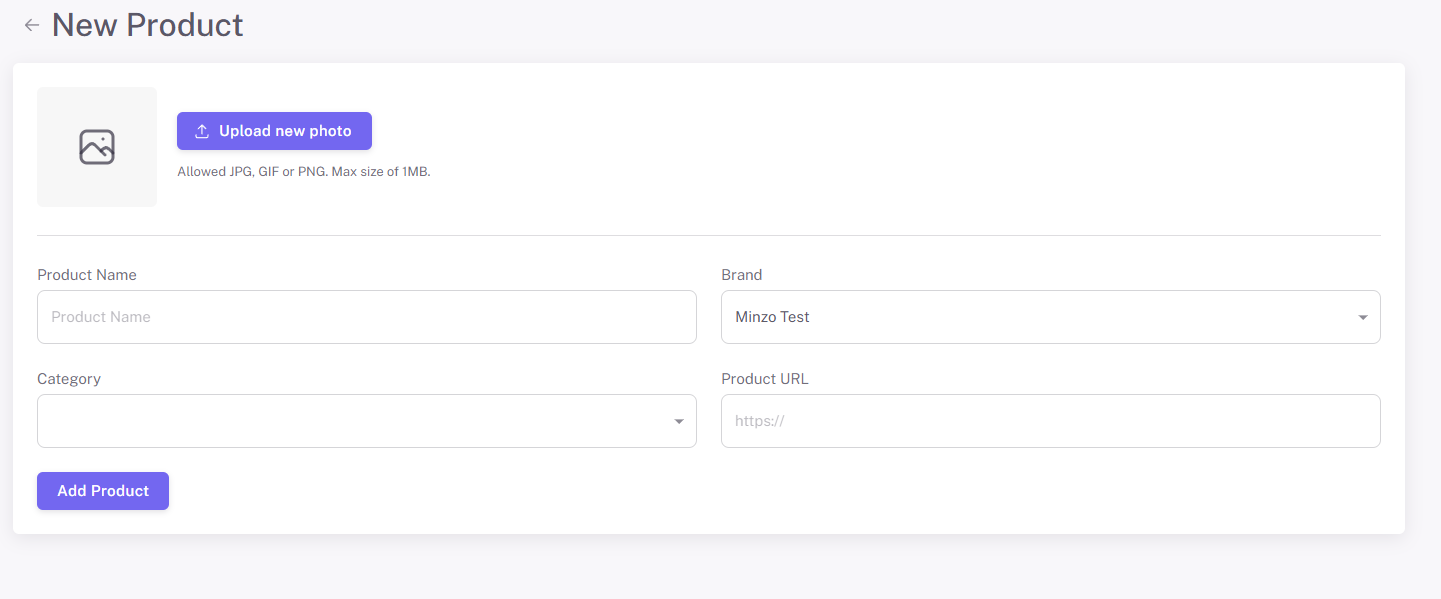Open the empty Category dropdown

tap(366, 421)
